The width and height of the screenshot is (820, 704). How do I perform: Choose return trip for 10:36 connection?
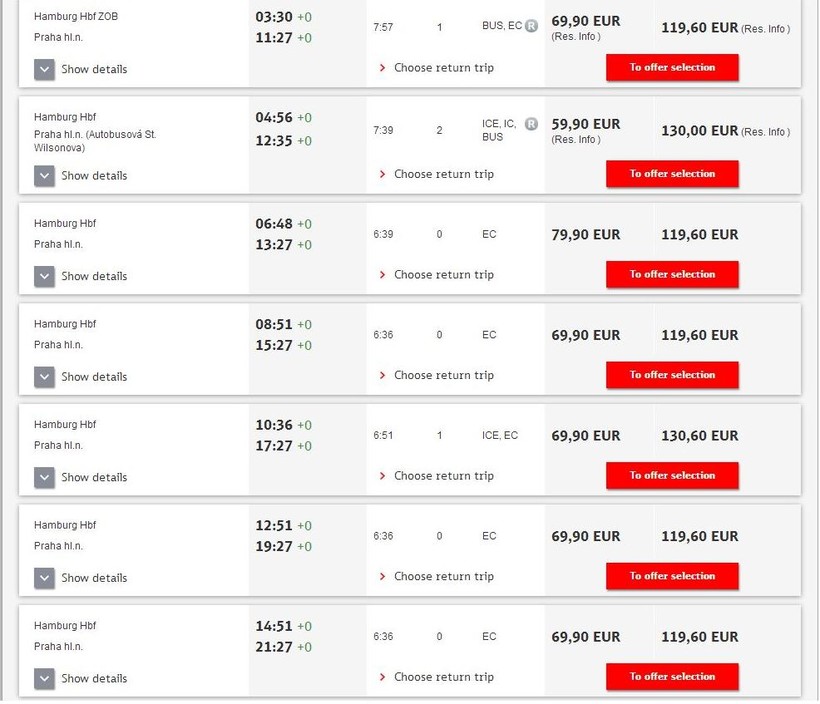click(443, 476)
